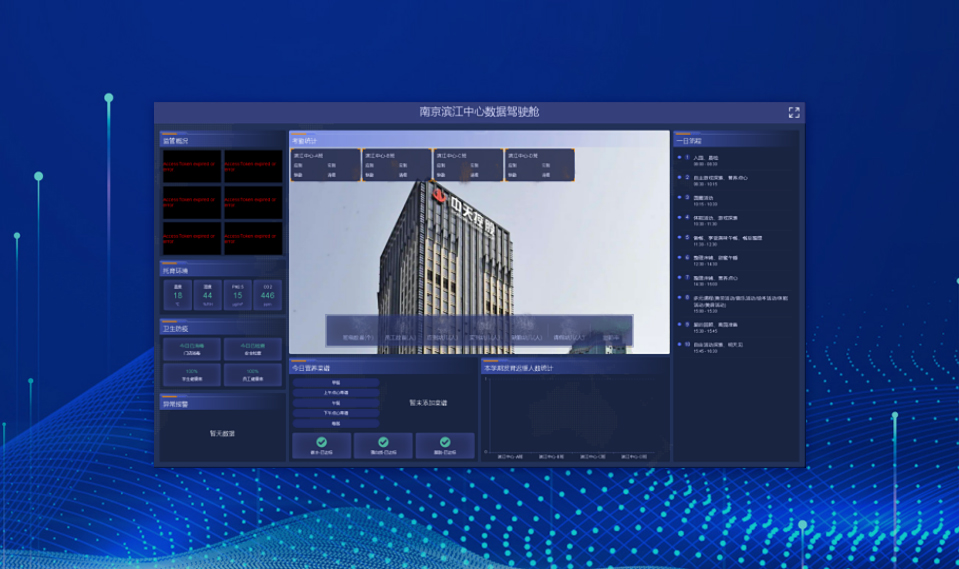Click chart axis label 滨江中心-A班

pos(510,456)
